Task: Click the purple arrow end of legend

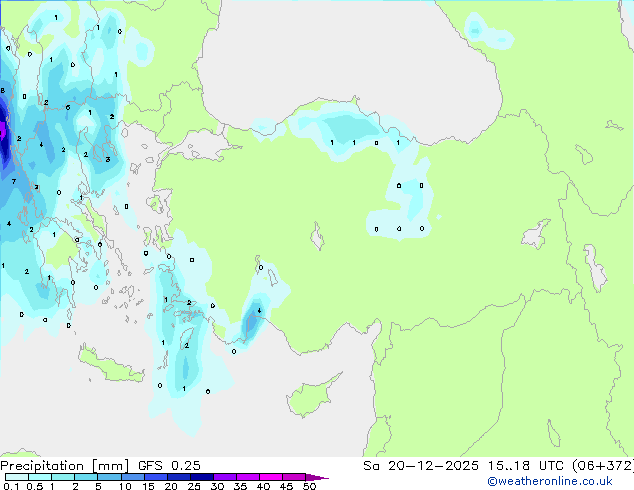Action: pos(322,478)
